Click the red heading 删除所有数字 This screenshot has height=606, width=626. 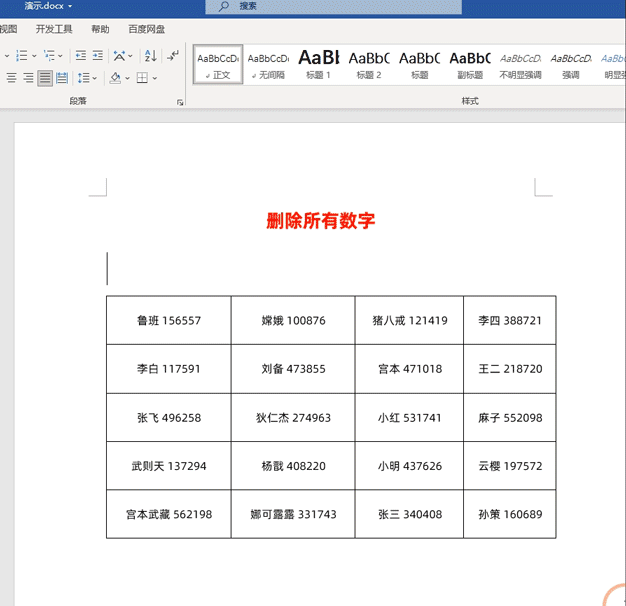click(x=321, y=220)
